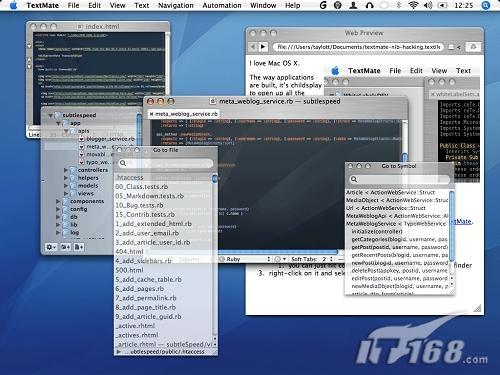Screen dimensions: 500x375
Task: Expand the components folder
Action: tap(58, 201)
